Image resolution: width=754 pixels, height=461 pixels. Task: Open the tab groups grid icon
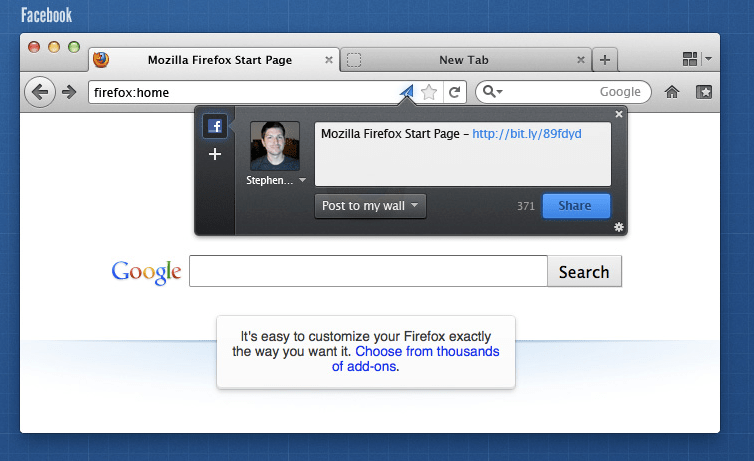click(x=690, y=59)
